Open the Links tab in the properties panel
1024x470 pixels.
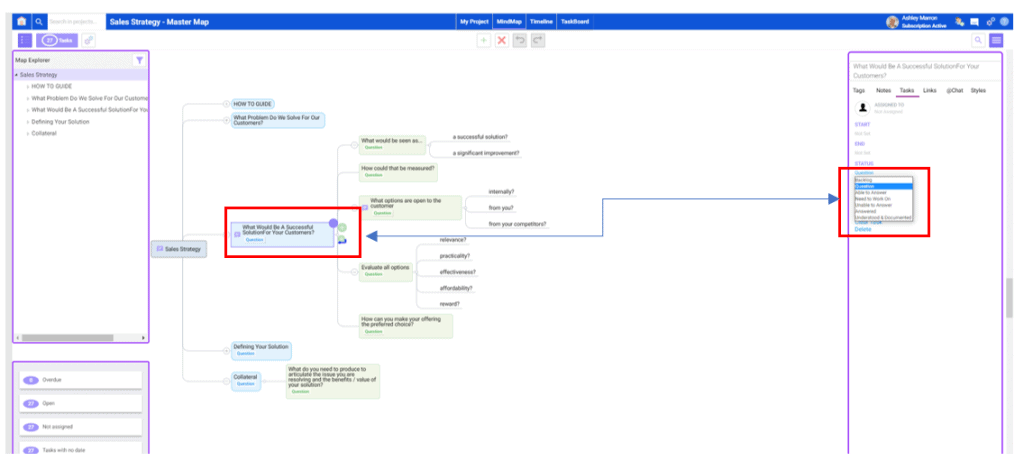click(929, 91)
